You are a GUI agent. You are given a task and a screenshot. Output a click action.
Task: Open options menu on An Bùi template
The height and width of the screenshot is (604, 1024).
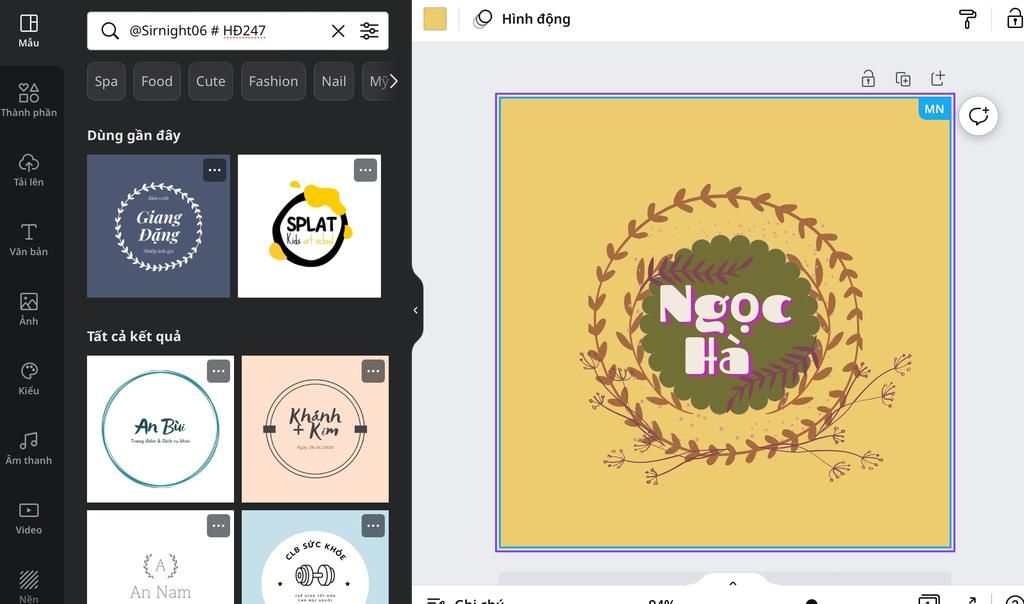pos(218,371)
